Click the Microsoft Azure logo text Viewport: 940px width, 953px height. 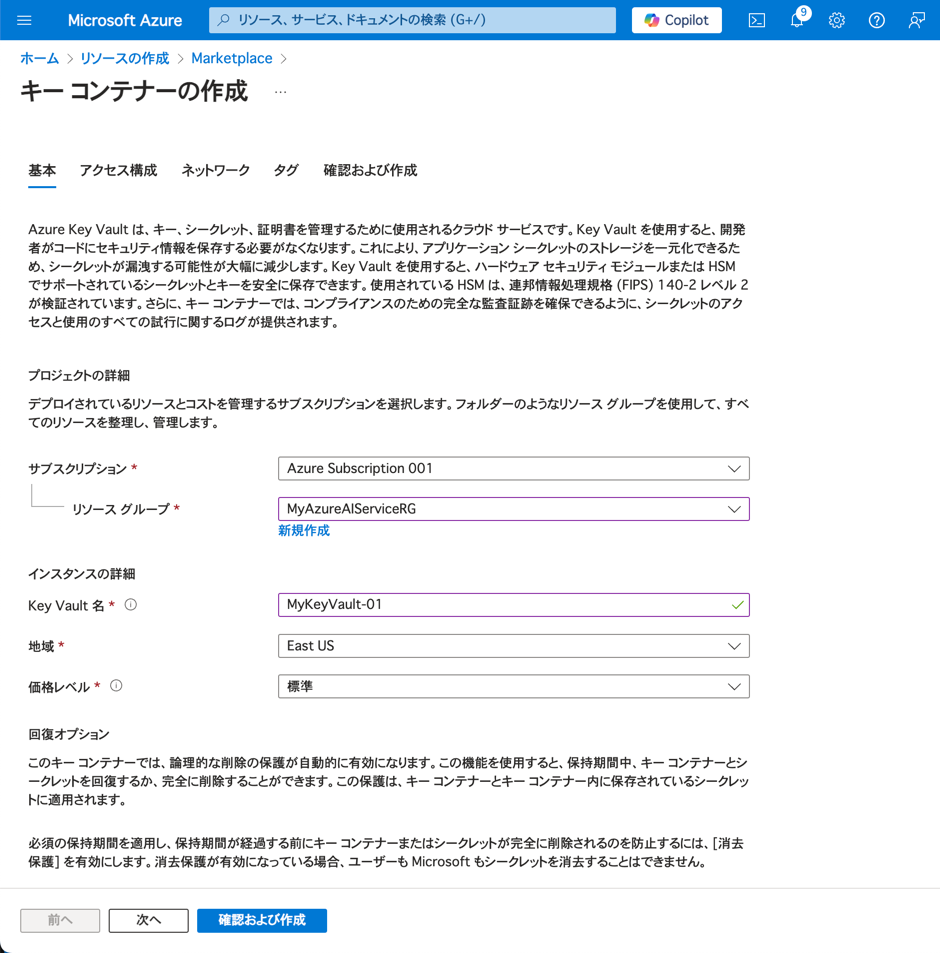pos(125,20)
